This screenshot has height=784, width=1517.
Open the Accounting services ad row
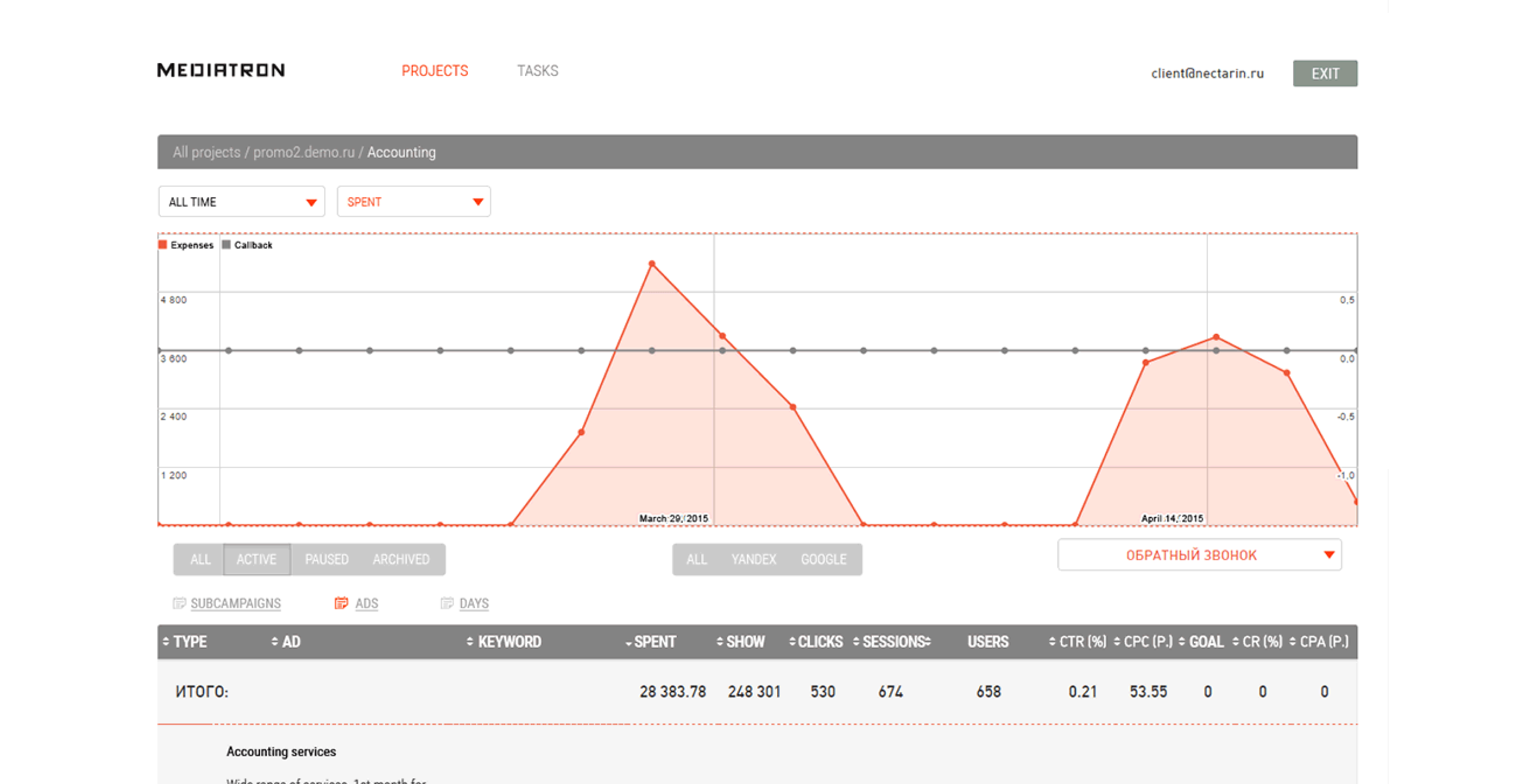click(281, 752)
